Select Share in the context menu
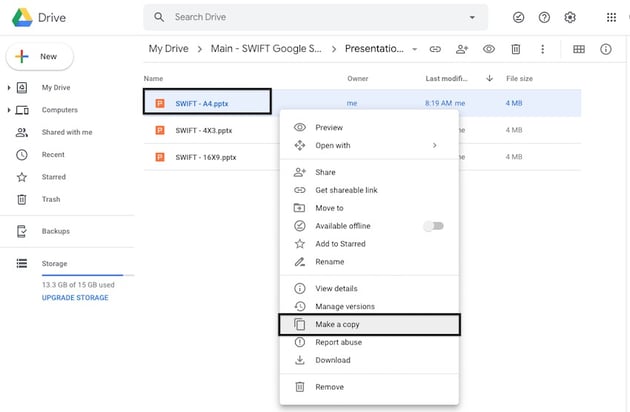Screen dimensions: 630x412 pos(369,172)
